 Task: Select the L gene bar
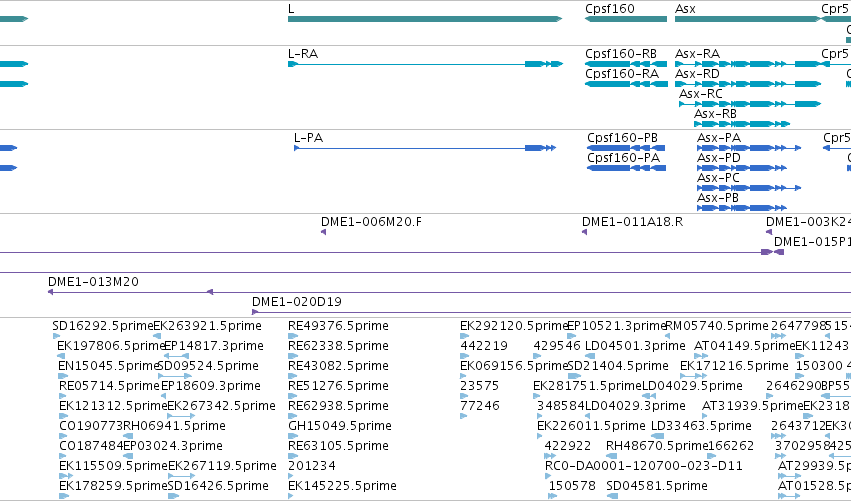(425, 19)
